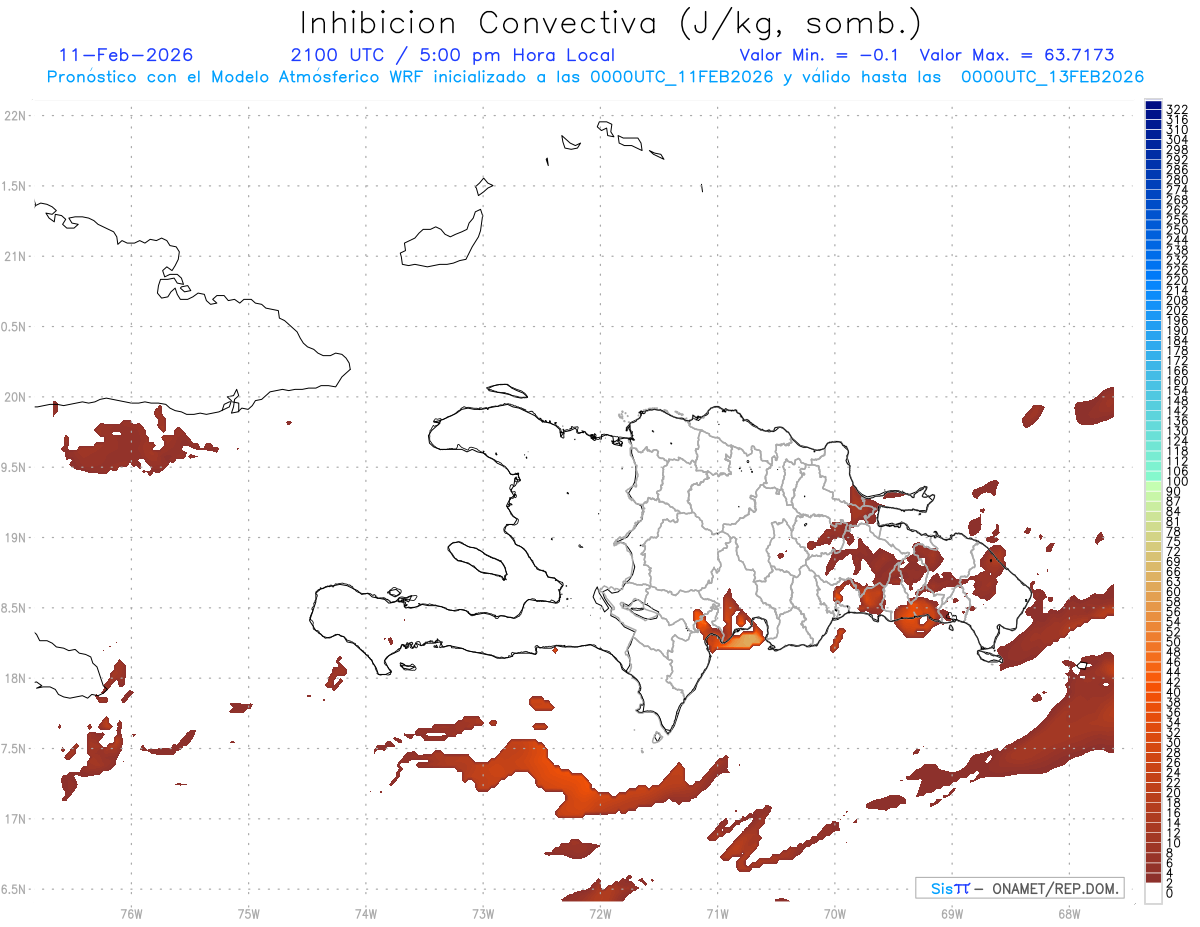Click the 70W longitude label
Viewport: 1200px width, 927px height.
tap(835, 912)
